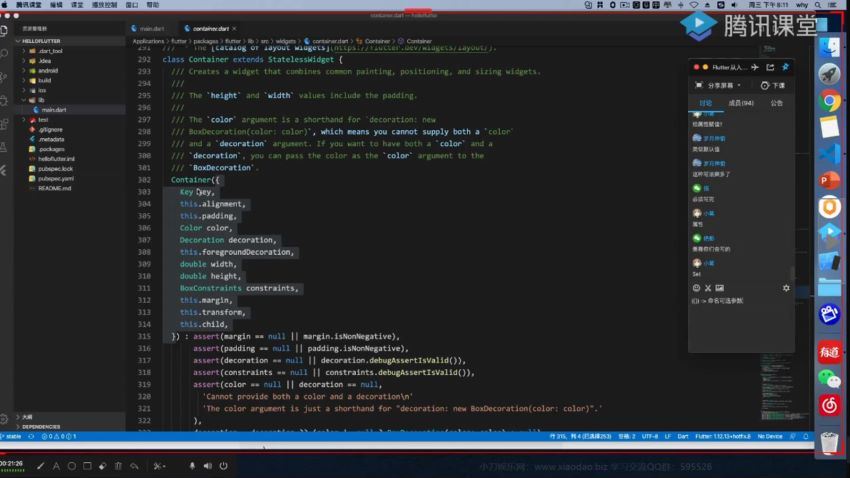
Task: Open Chrome from the dock
Action: [x=829, y=101]
